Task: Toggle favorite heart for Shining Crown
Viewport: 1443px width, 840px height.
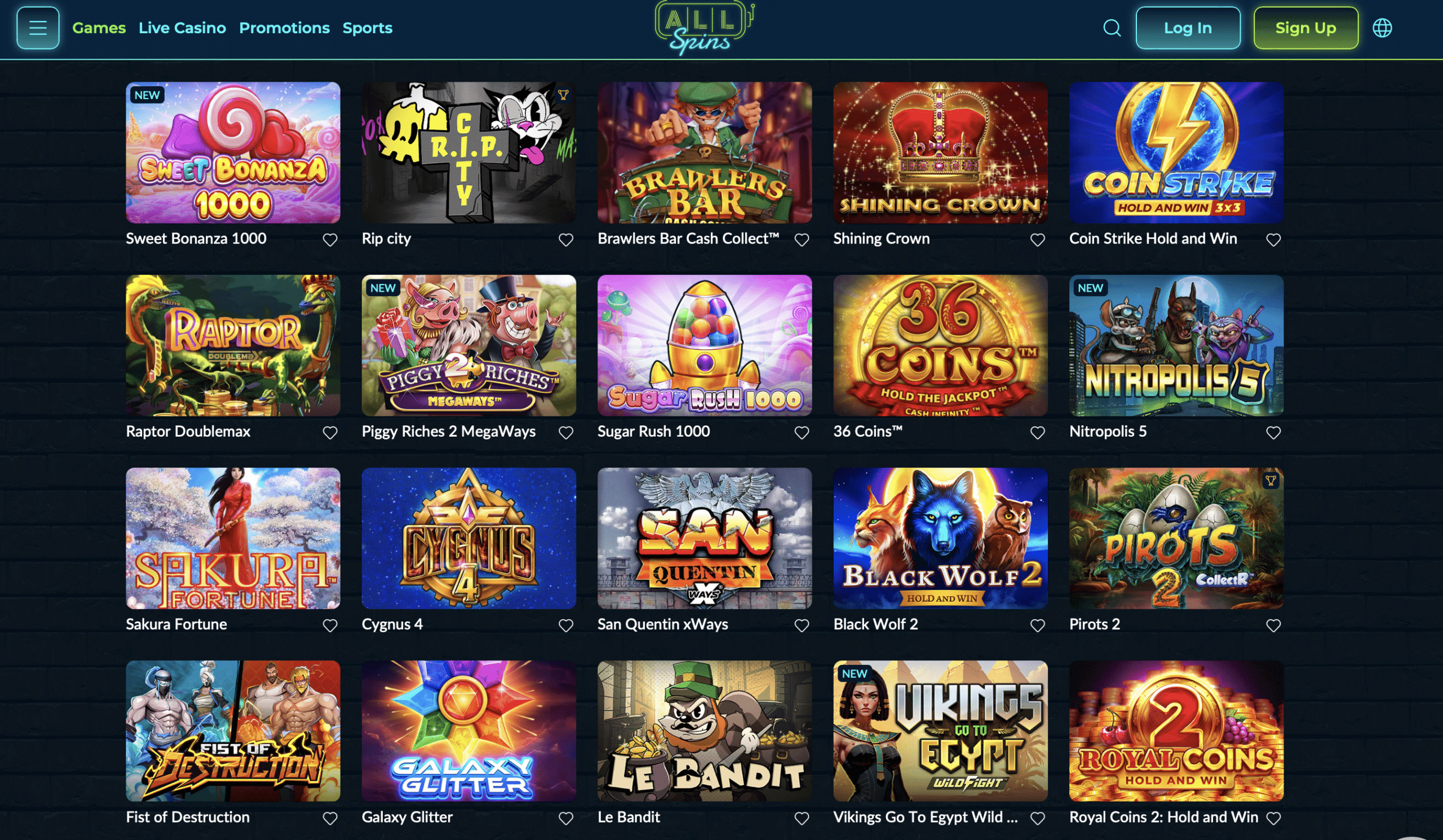Action: (x=1037, y=240)
